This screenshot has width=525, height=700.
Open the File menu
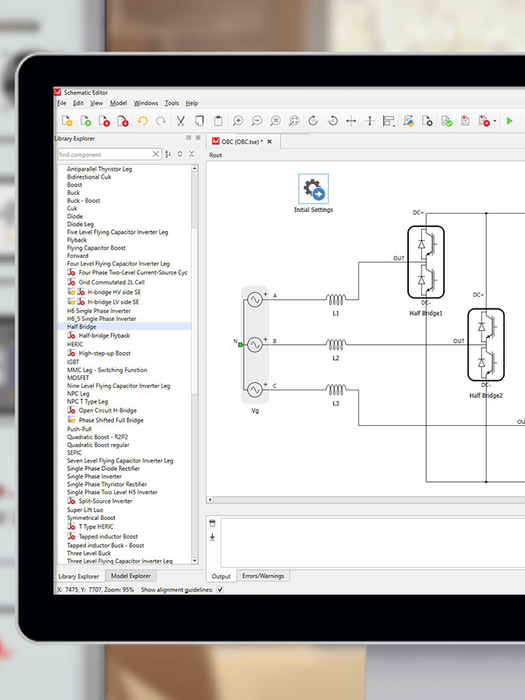point(62,103)
